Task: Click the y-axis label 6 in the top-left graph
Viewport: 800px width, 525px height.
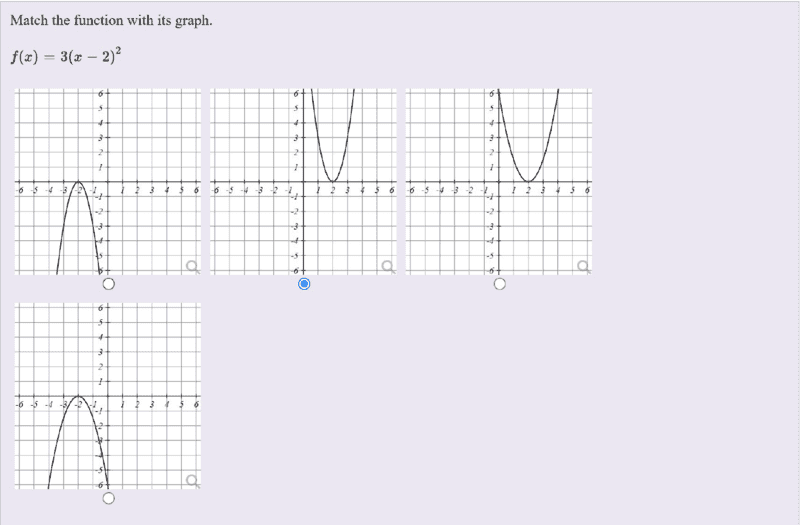Action: tap(100, 94)
